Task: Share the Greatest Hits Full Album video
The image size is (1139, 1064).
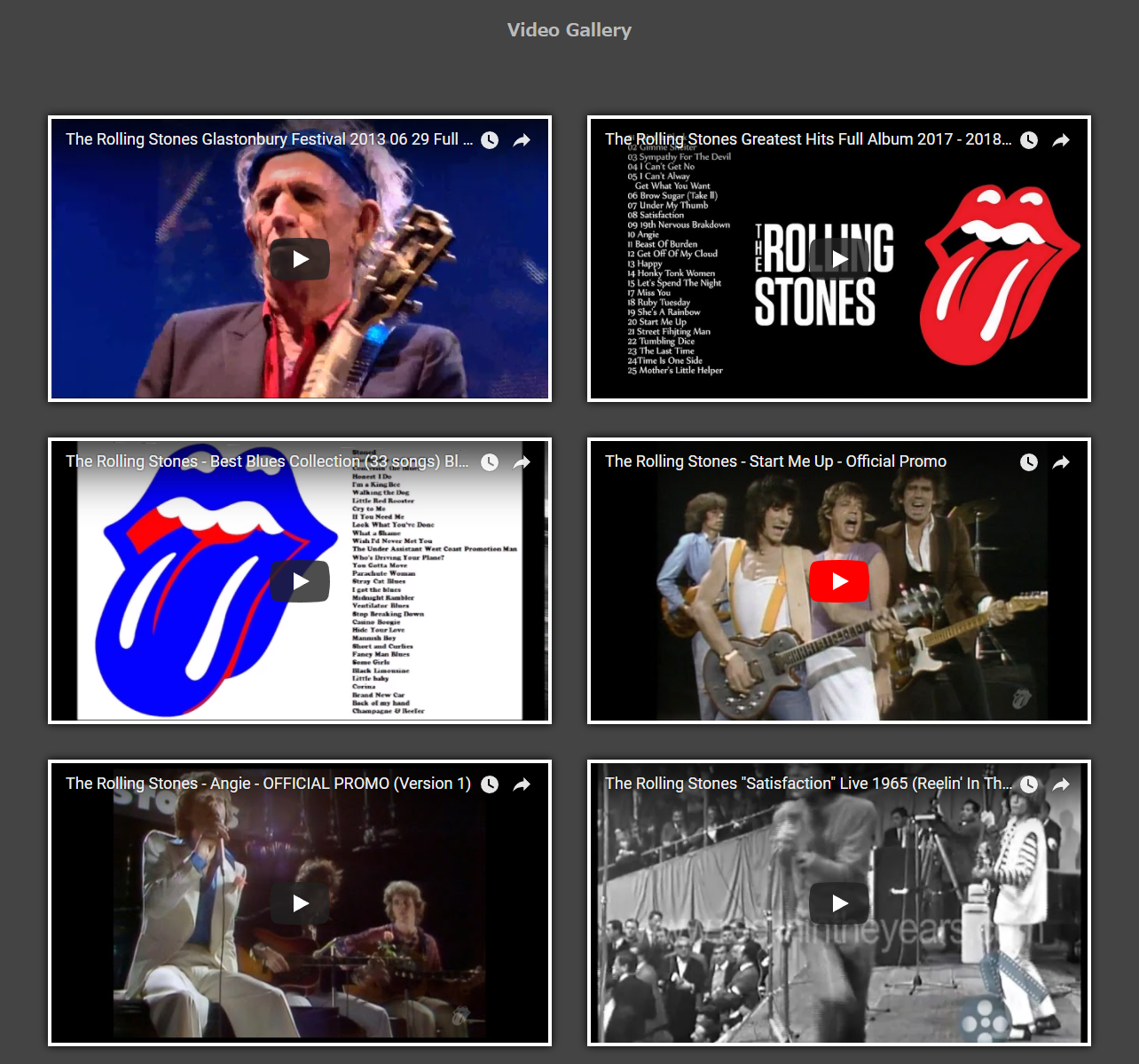Action: pyautogui.click(x=1061, y=140)
